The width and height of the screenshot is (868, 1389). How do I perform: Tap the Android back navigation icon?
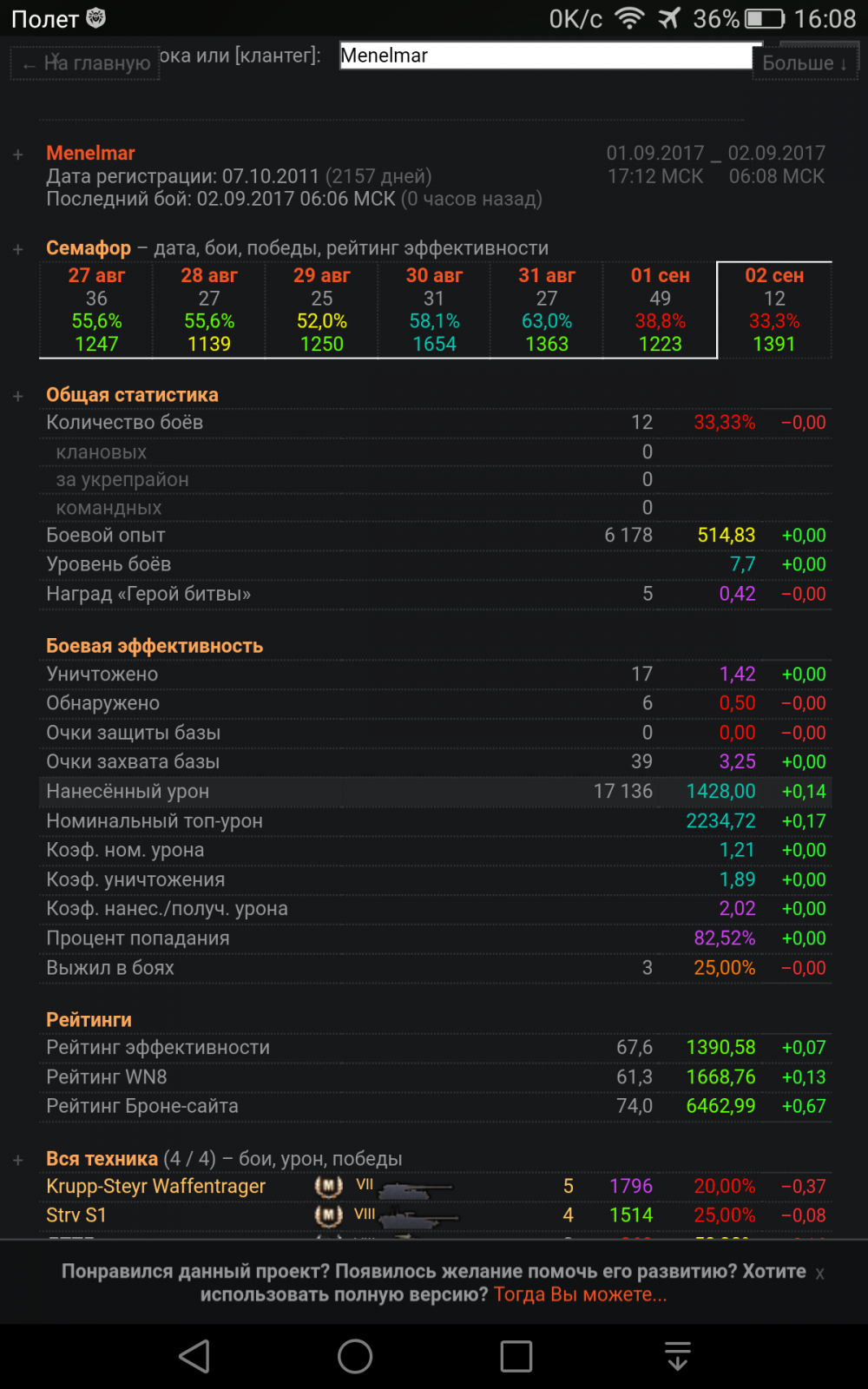[x=194, y=1356]
